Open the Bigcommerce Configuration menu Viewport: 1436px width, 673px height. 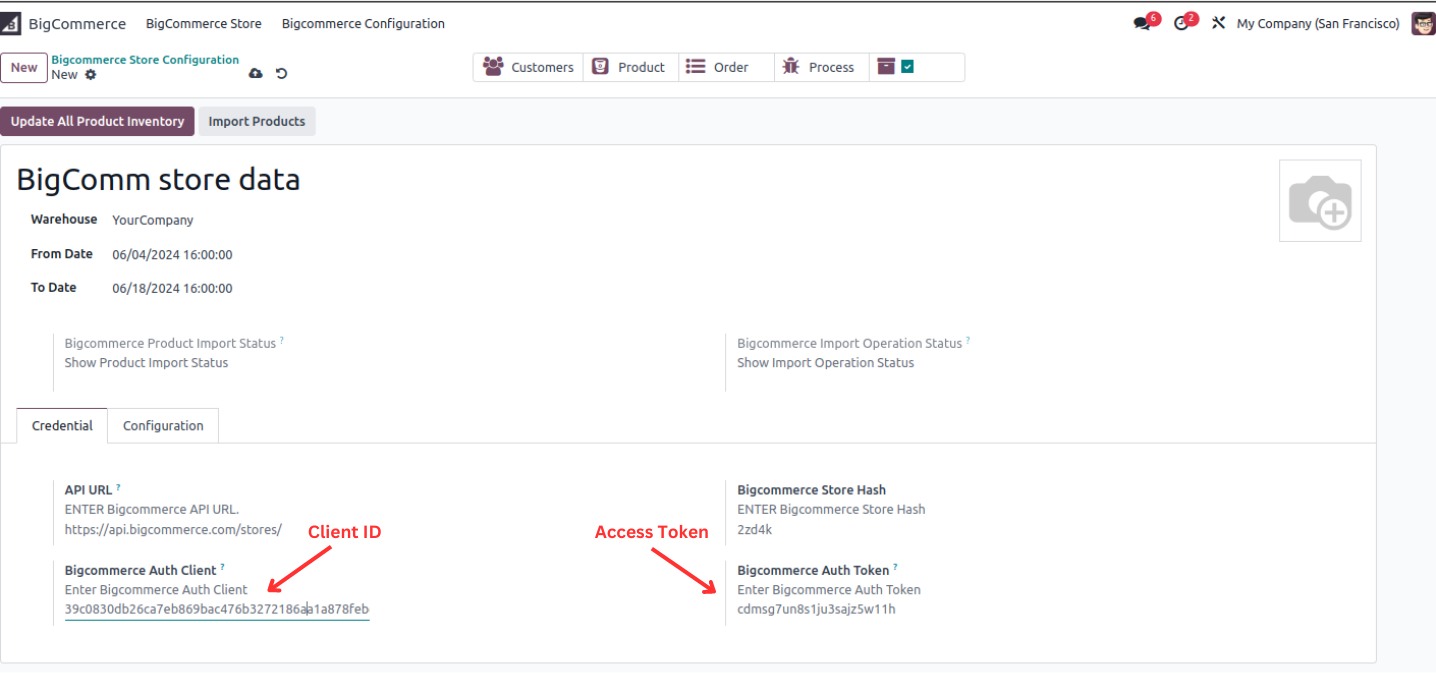363,23
